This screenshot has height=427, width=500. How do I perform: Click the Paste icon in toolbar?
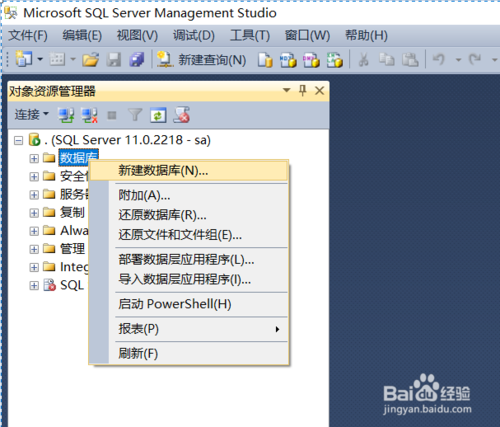tap(410, 60)
